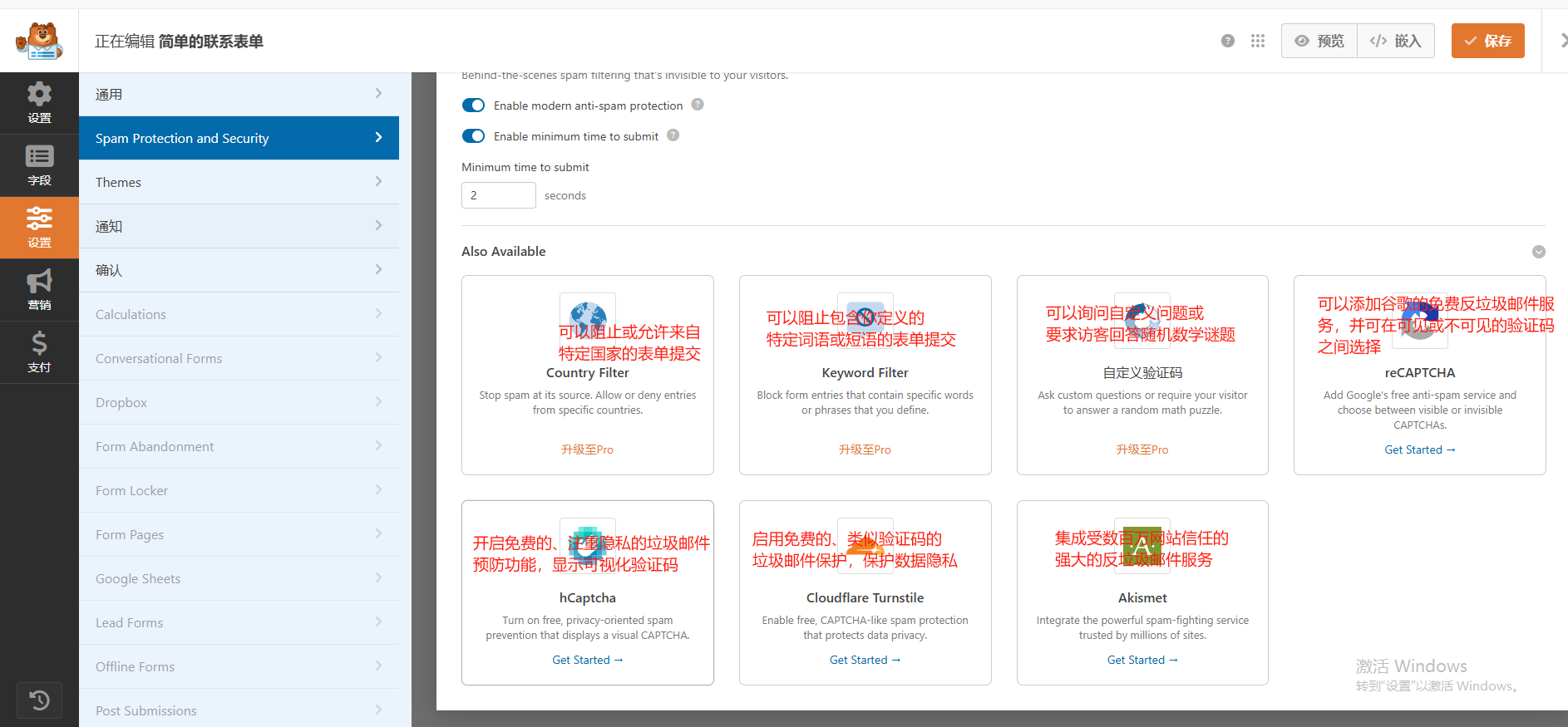The width and height of the screenshot is (1568, 727).
Task: Expand the Form Abandonment row chevron
Action: click(x=378, y=446)
